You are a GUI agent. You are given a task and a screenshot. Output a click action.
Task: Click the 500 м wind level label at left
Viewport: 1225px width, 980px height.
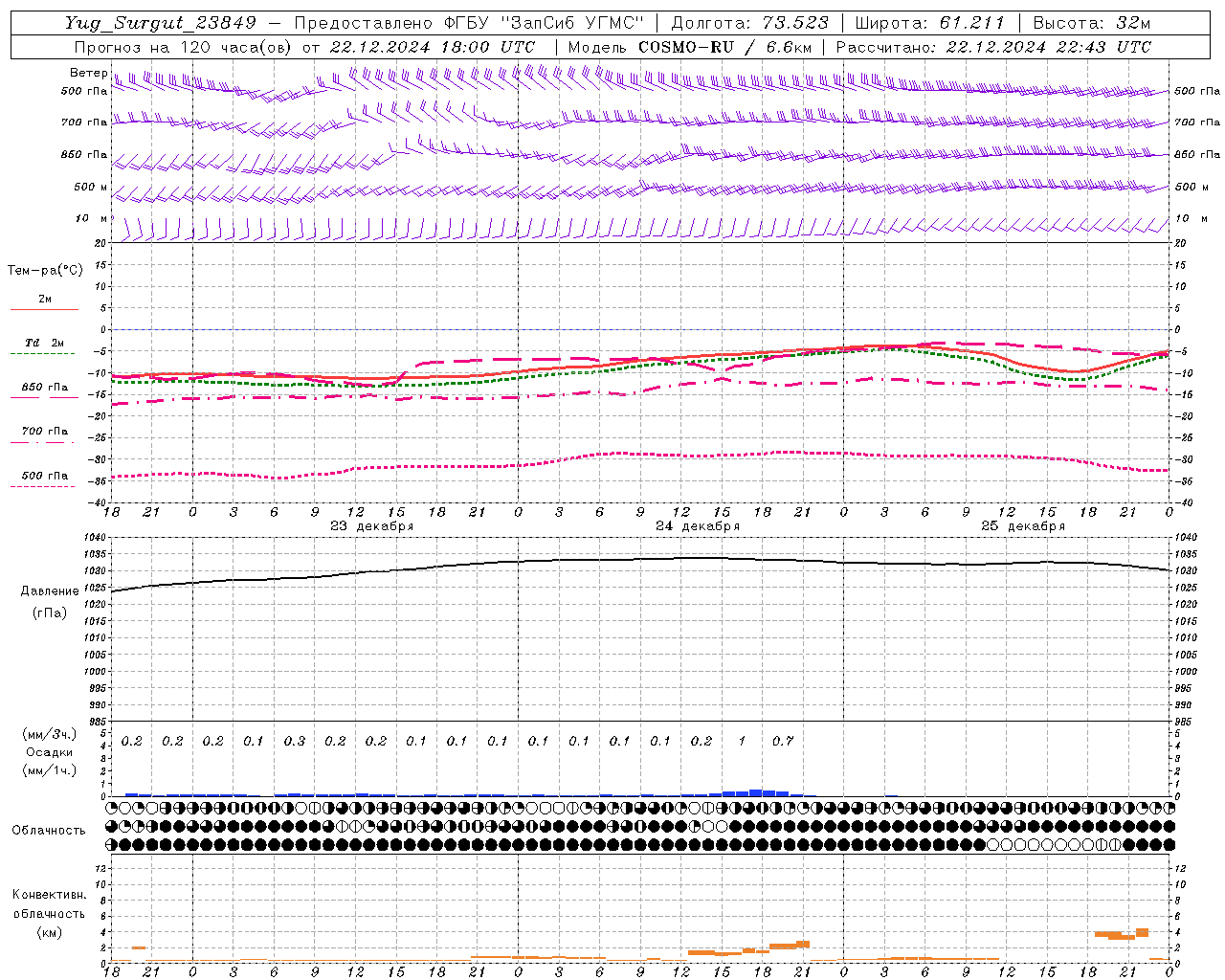(x=91, y=187)
